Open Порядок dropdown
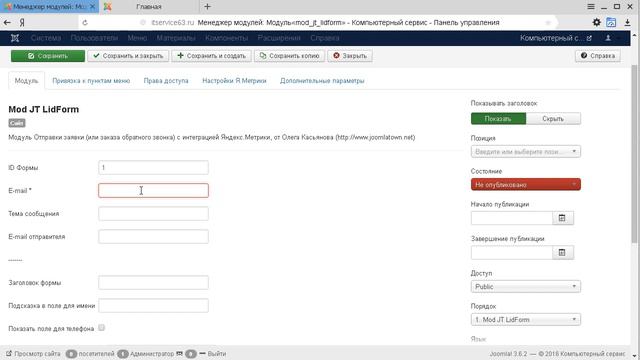The width and height of the screenshot is (640, 360). pos(526,320)
